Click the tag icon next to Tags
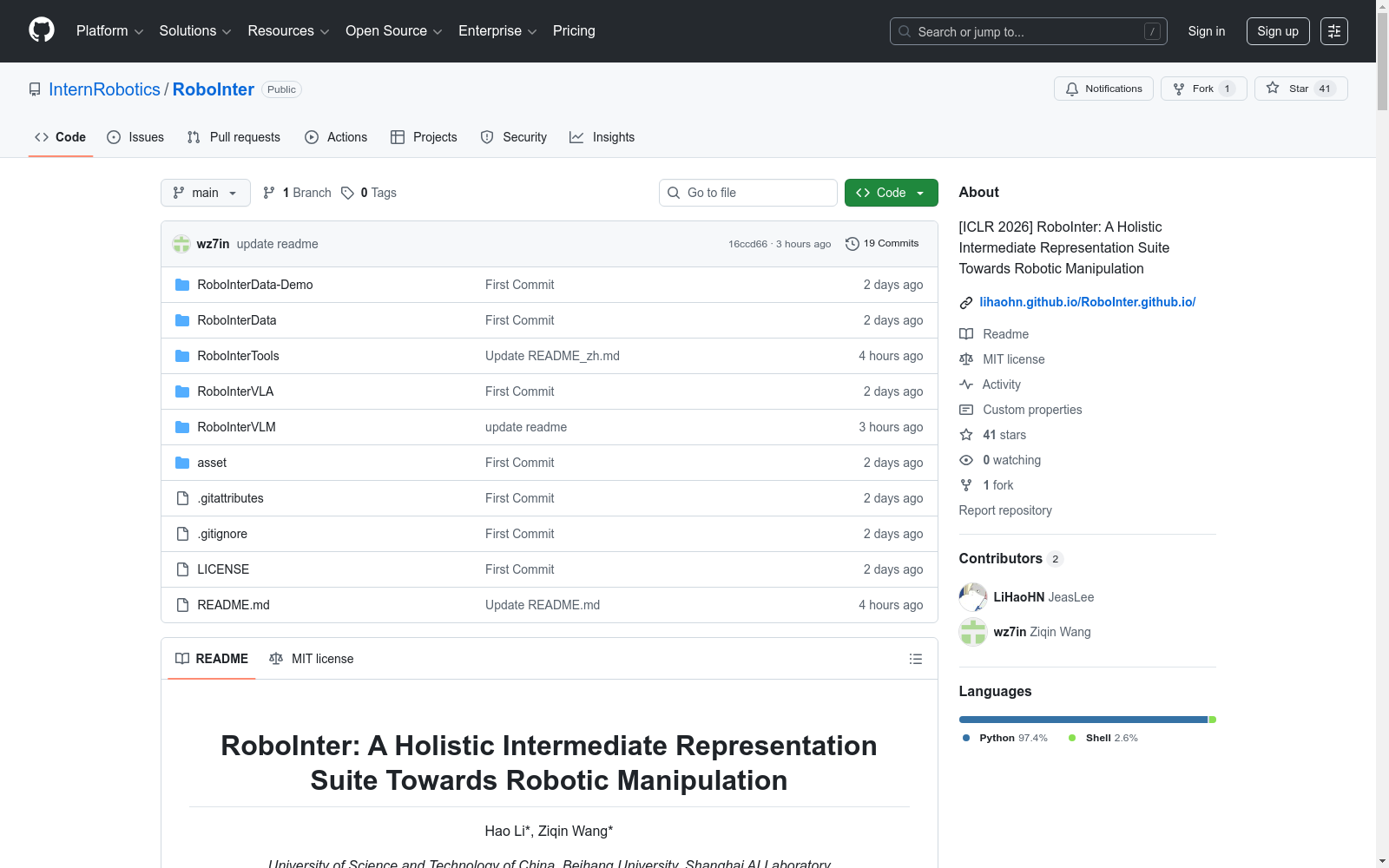The height and width of the screenshot is (868, 1389). (347, 193)
